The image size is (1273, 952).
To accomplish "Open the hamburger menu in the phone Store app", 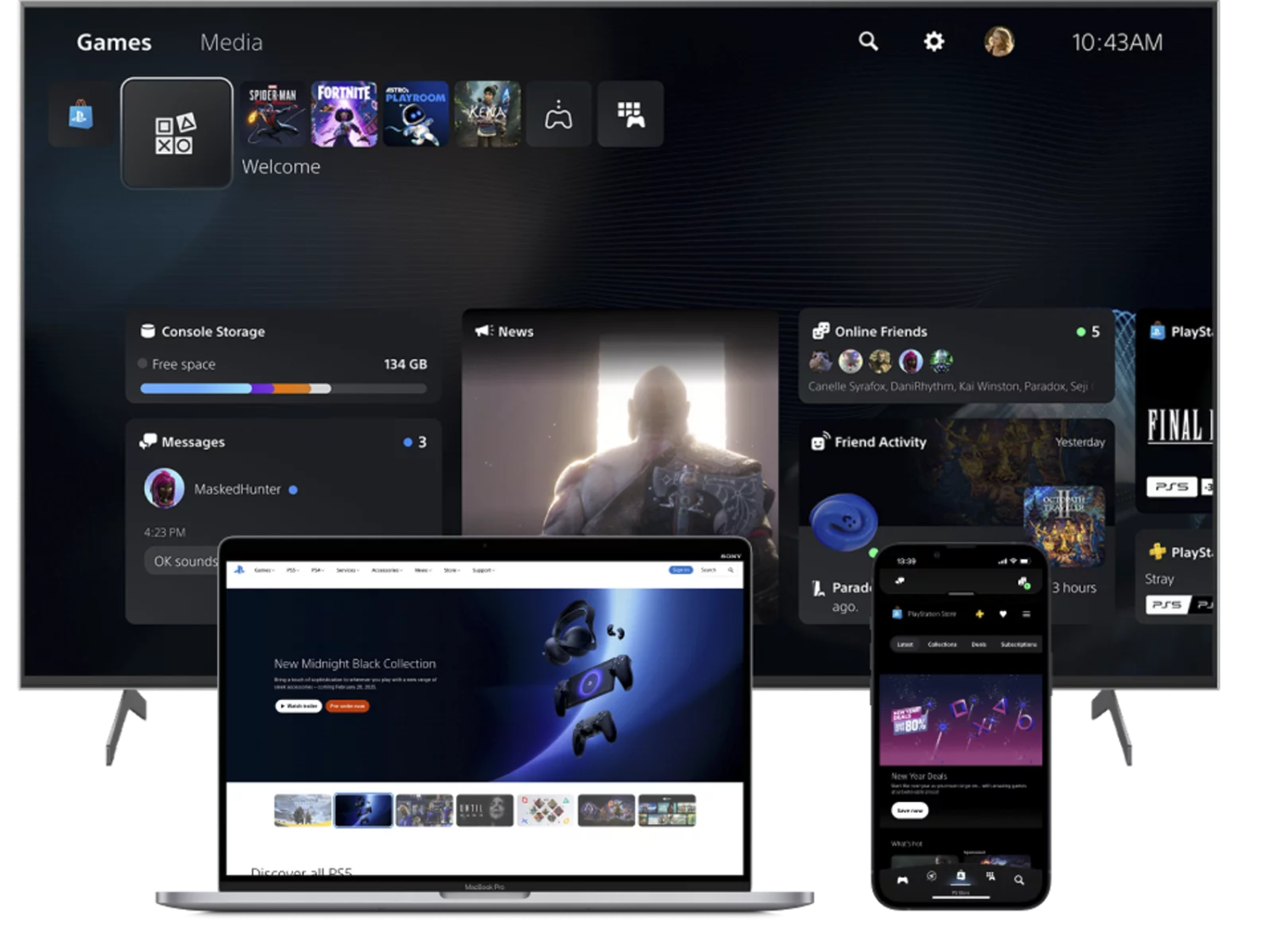I will click(1027, 614).
